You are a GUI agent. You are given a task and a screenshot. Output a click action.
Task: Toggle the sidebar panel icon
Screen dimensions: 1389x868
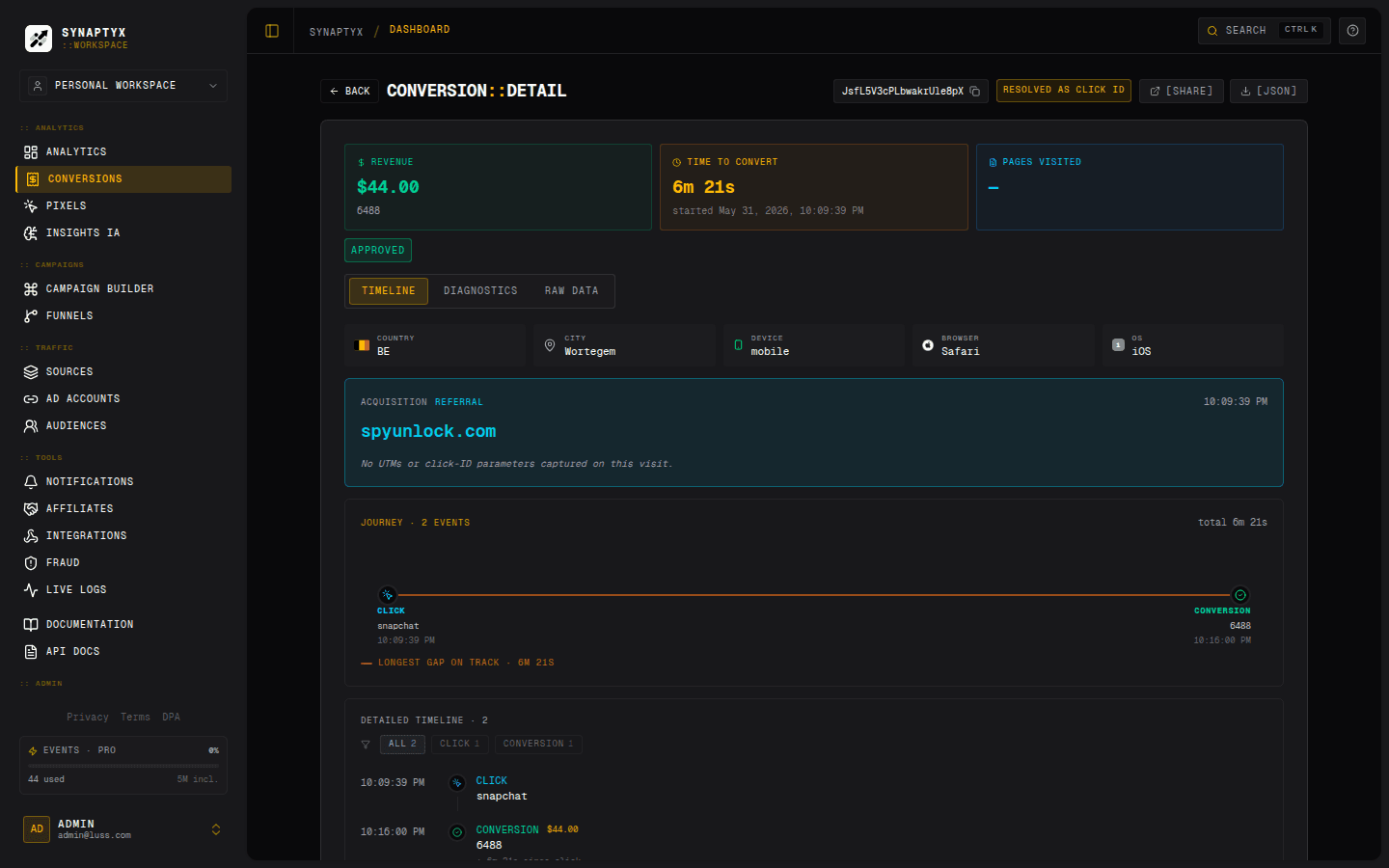pyautogui.click(x=272, y=31)
